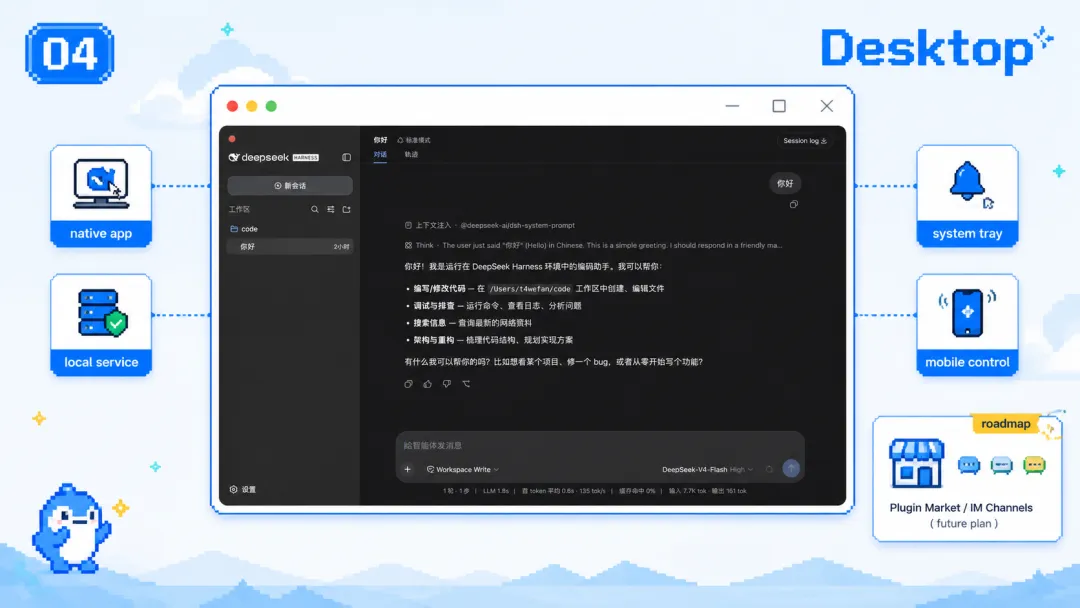Click the system tray feature card

point(967,196)
